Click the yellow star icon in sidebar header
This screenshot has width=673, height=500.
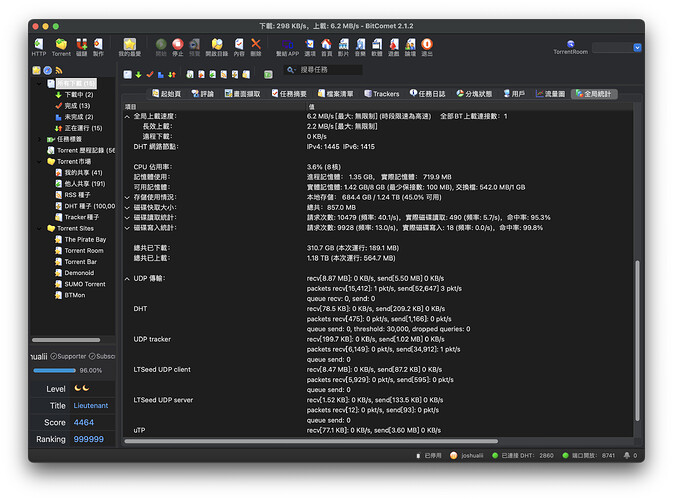36,70
